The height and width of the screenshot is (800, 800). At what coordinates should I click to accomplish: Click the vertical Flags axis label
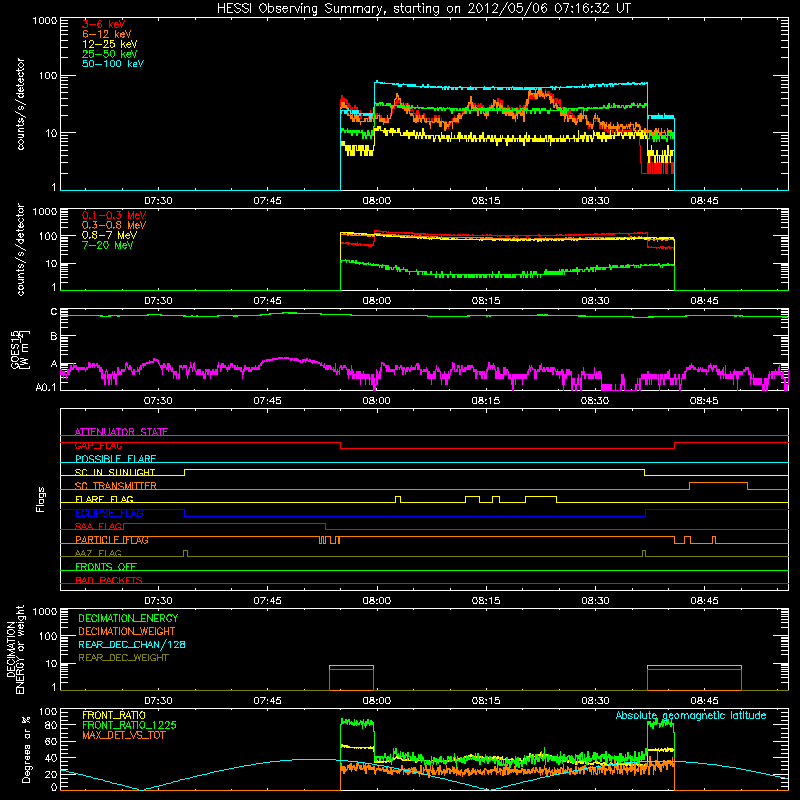click(41, 499)
